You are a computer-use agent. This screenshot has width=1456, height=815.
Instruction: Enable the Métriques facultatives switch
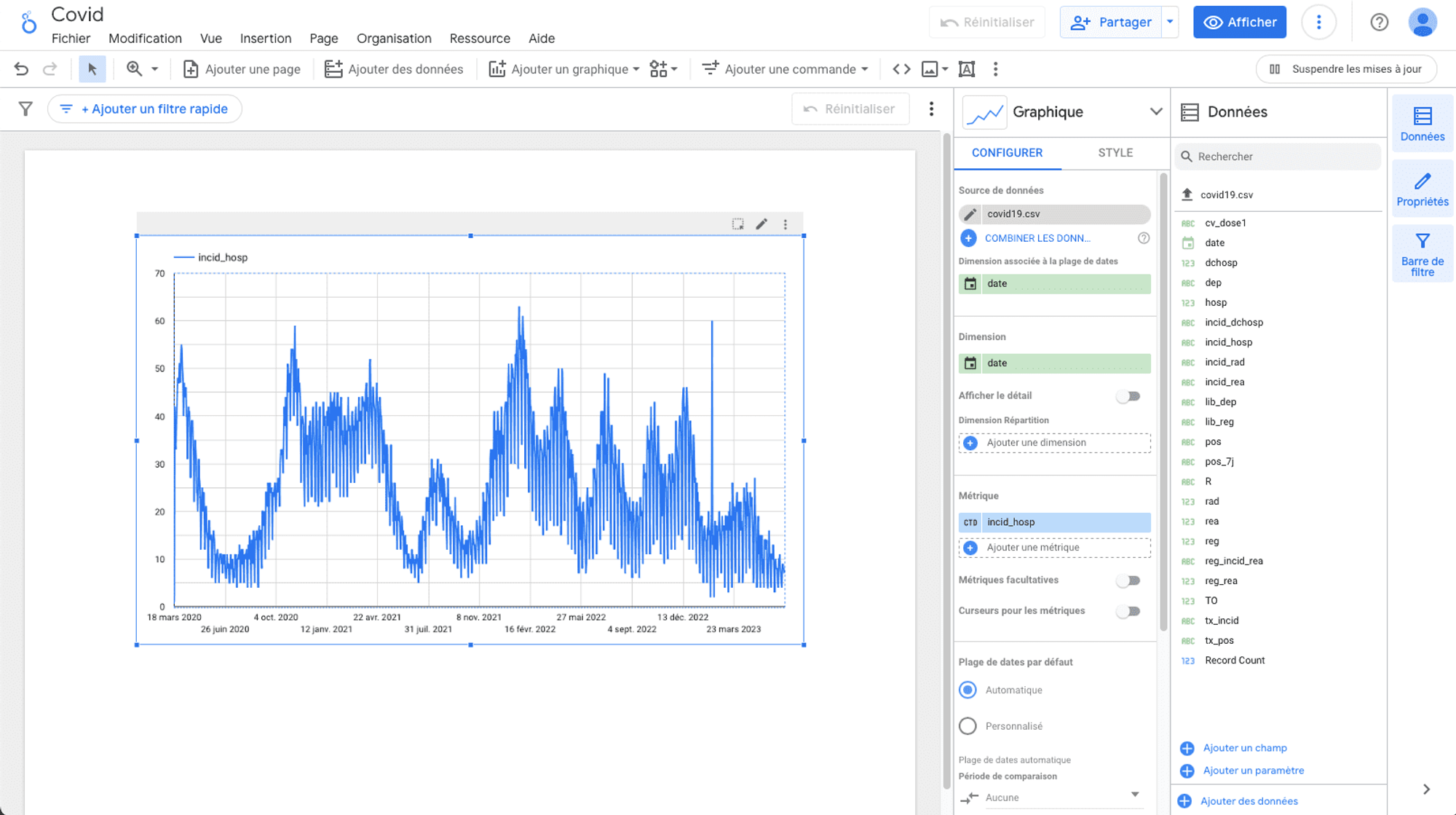pos(1128,580)
